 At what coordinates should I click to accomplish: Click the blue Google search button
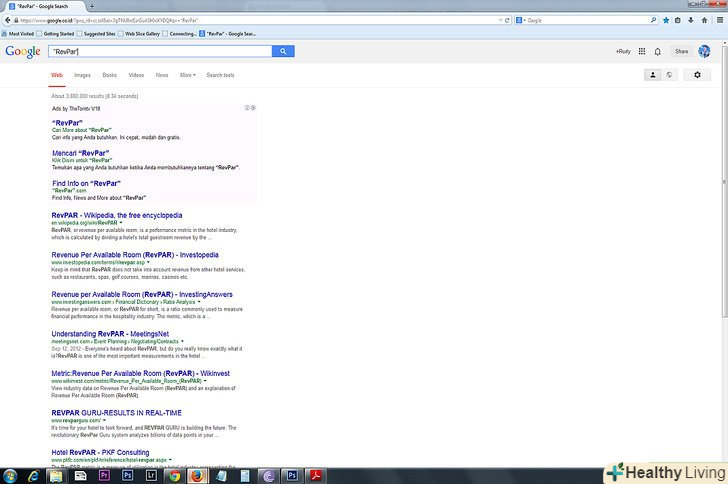[x=283, y=51]
